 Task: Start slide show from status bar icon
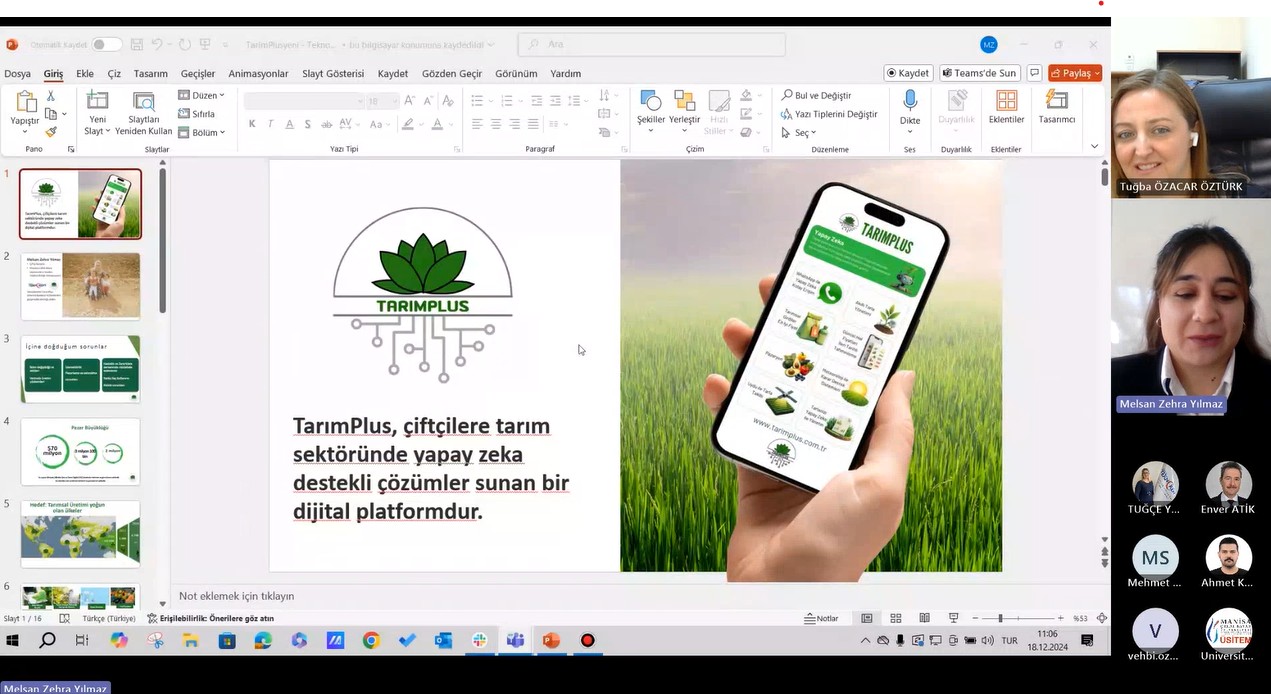pyautogui.click(x=953, y=618)
